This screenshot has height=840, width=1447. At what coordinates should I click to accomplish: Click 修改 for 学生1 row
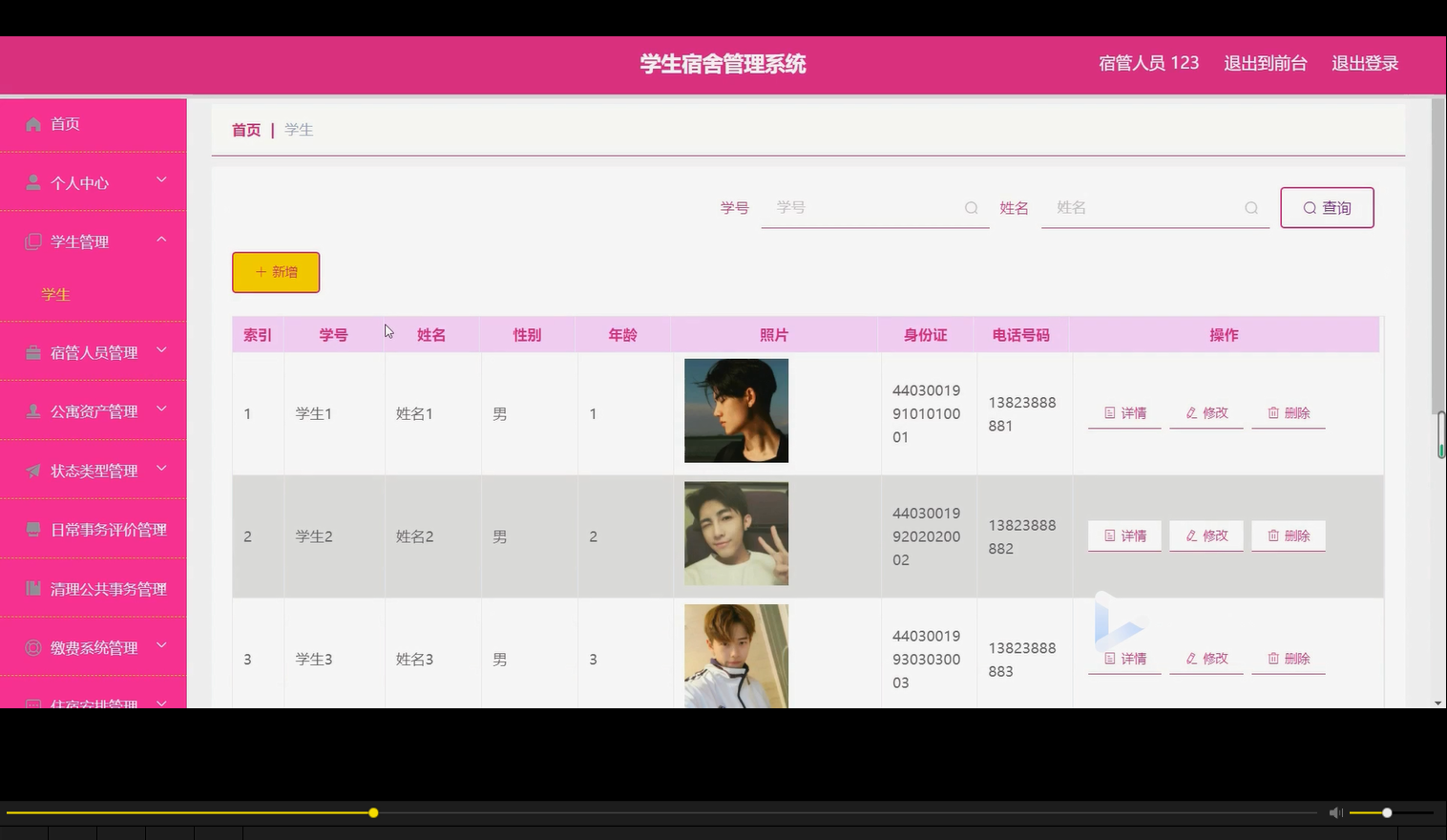(1206, 413)
